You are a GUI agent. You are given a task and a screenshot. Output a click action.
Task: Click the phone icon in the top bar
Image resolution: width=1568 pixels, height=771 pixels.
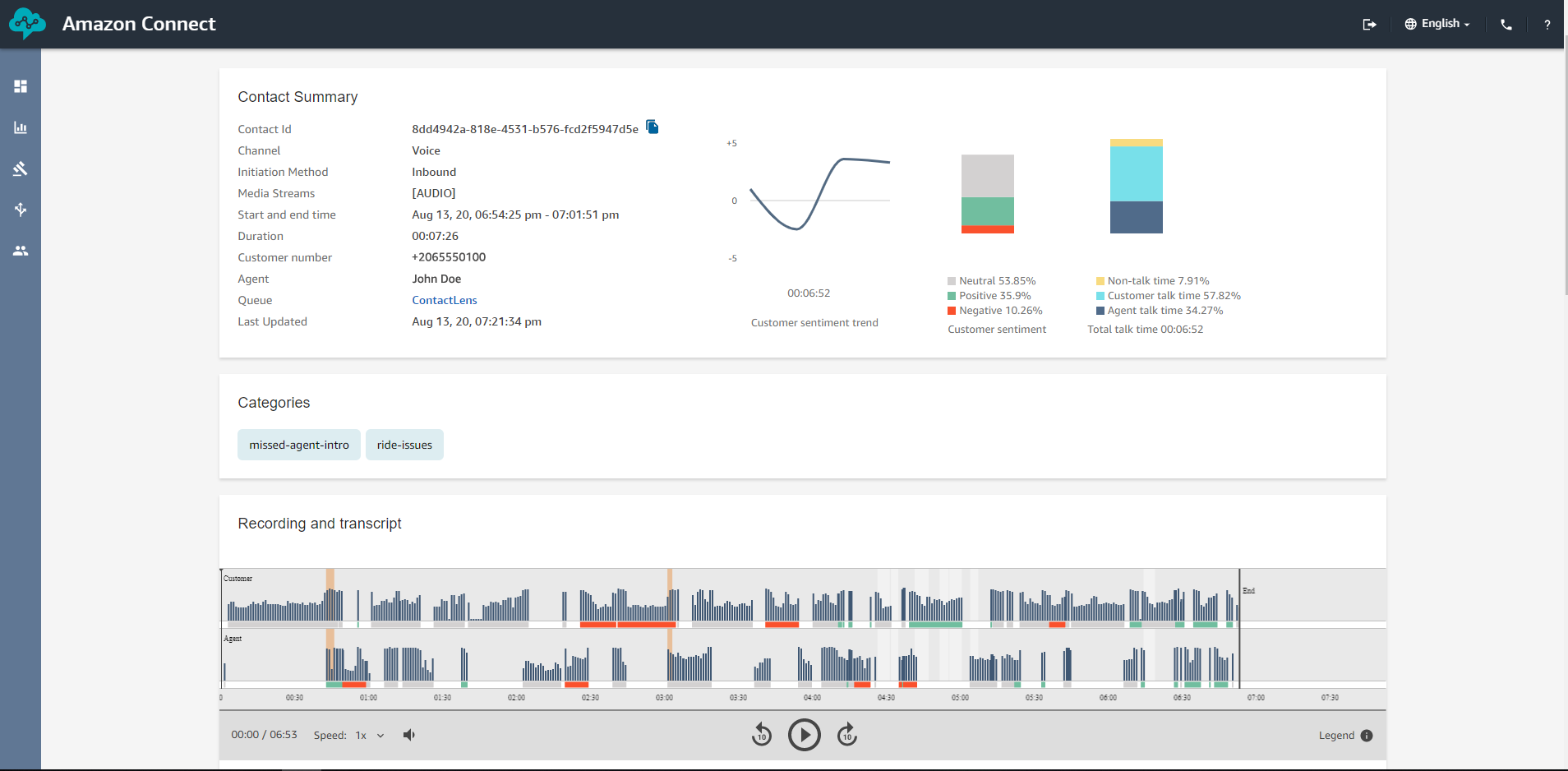tap(1506, 24)
